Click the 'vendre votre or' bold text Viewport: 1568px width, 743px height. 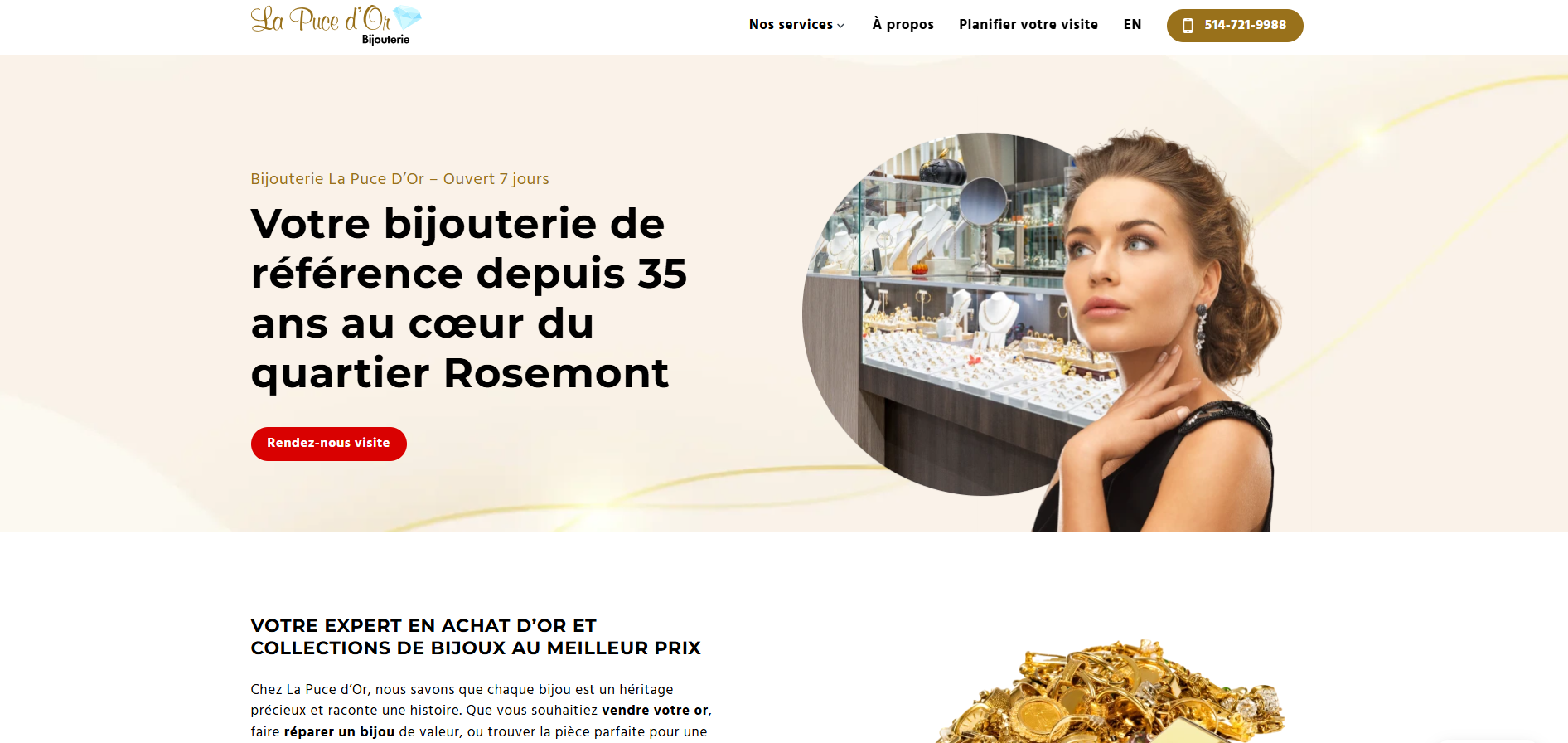[x=655, y=711]
